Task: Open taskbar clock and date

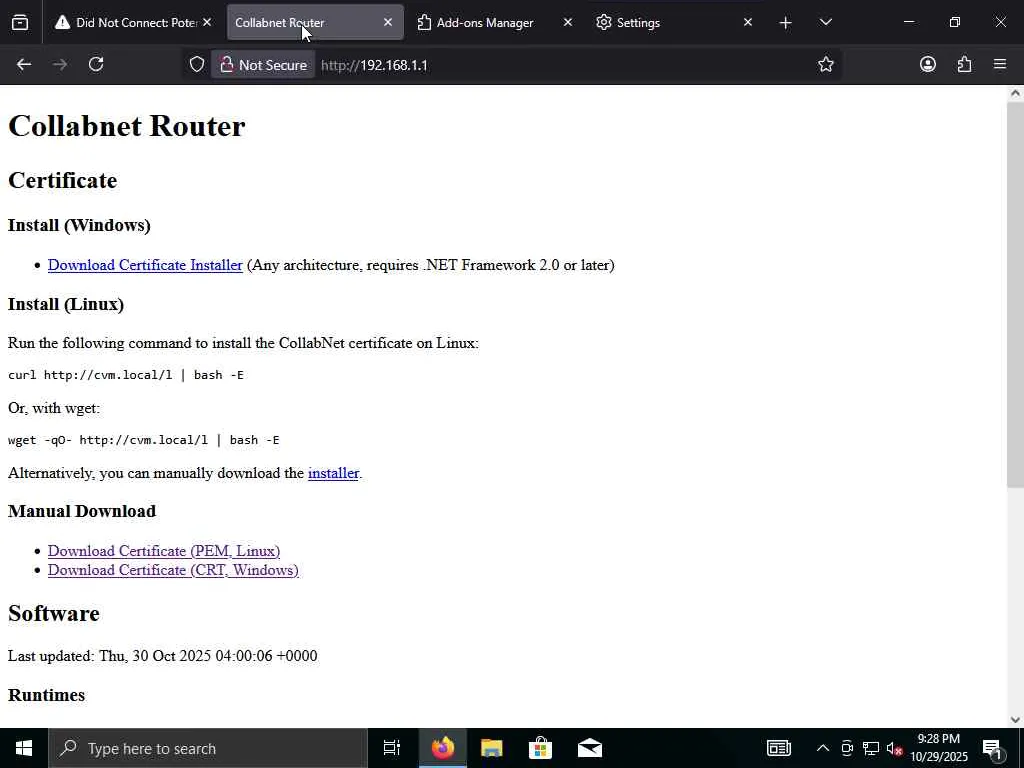Action: (938, 748)
